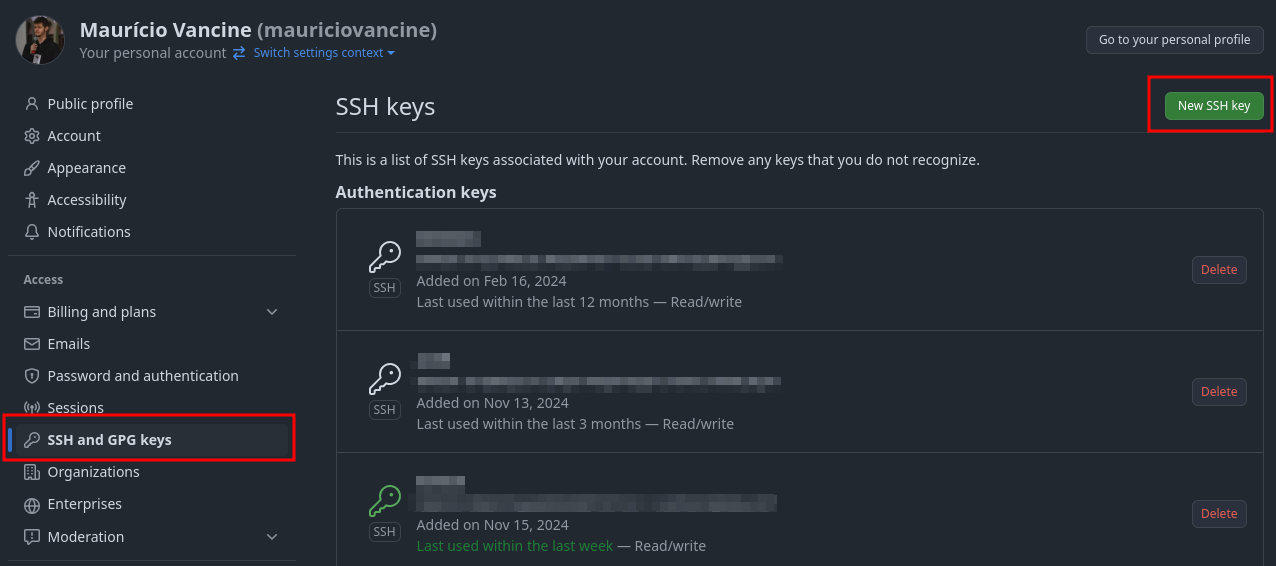
Task: Expand the Moderation section chevron
Action: coord(272,537)
